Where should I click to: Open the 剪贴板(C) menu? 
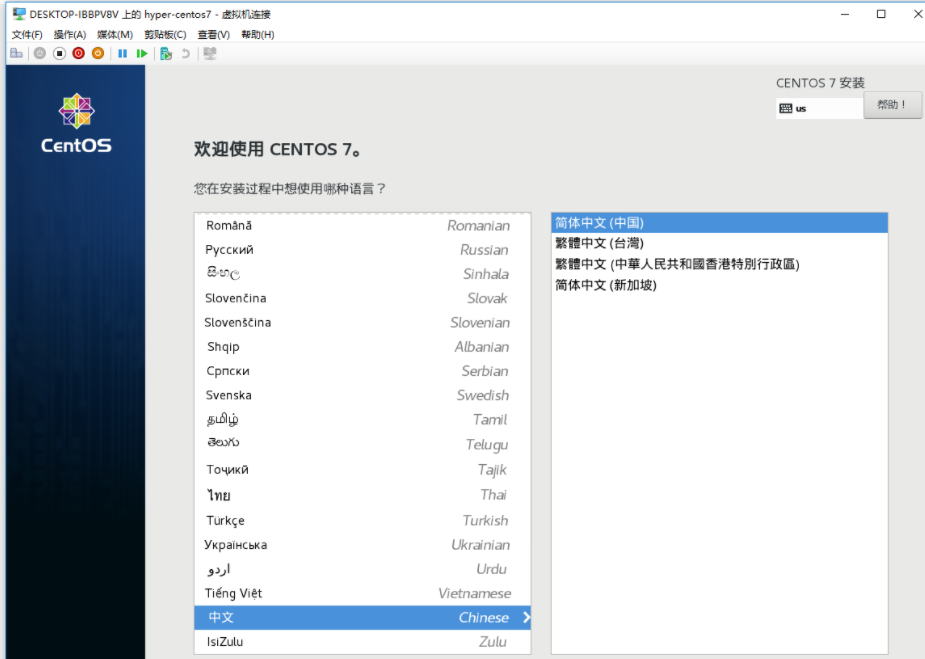tap(165, 35)
